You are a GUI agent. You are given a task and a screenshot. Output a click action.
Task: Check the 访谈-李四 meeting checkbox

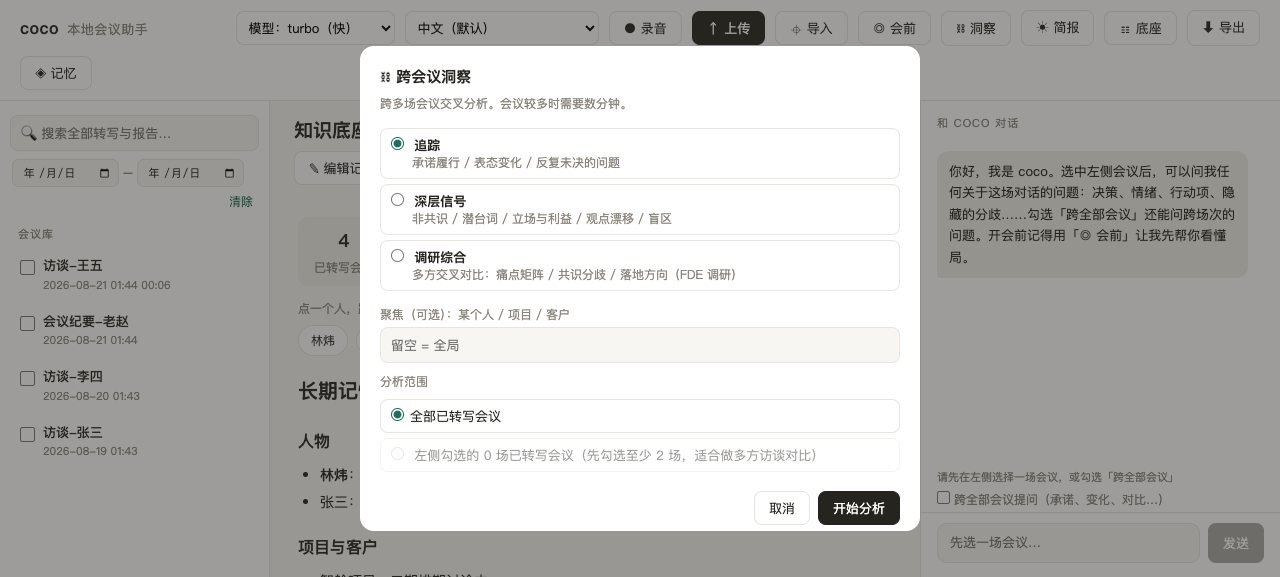tap(28, 378)
